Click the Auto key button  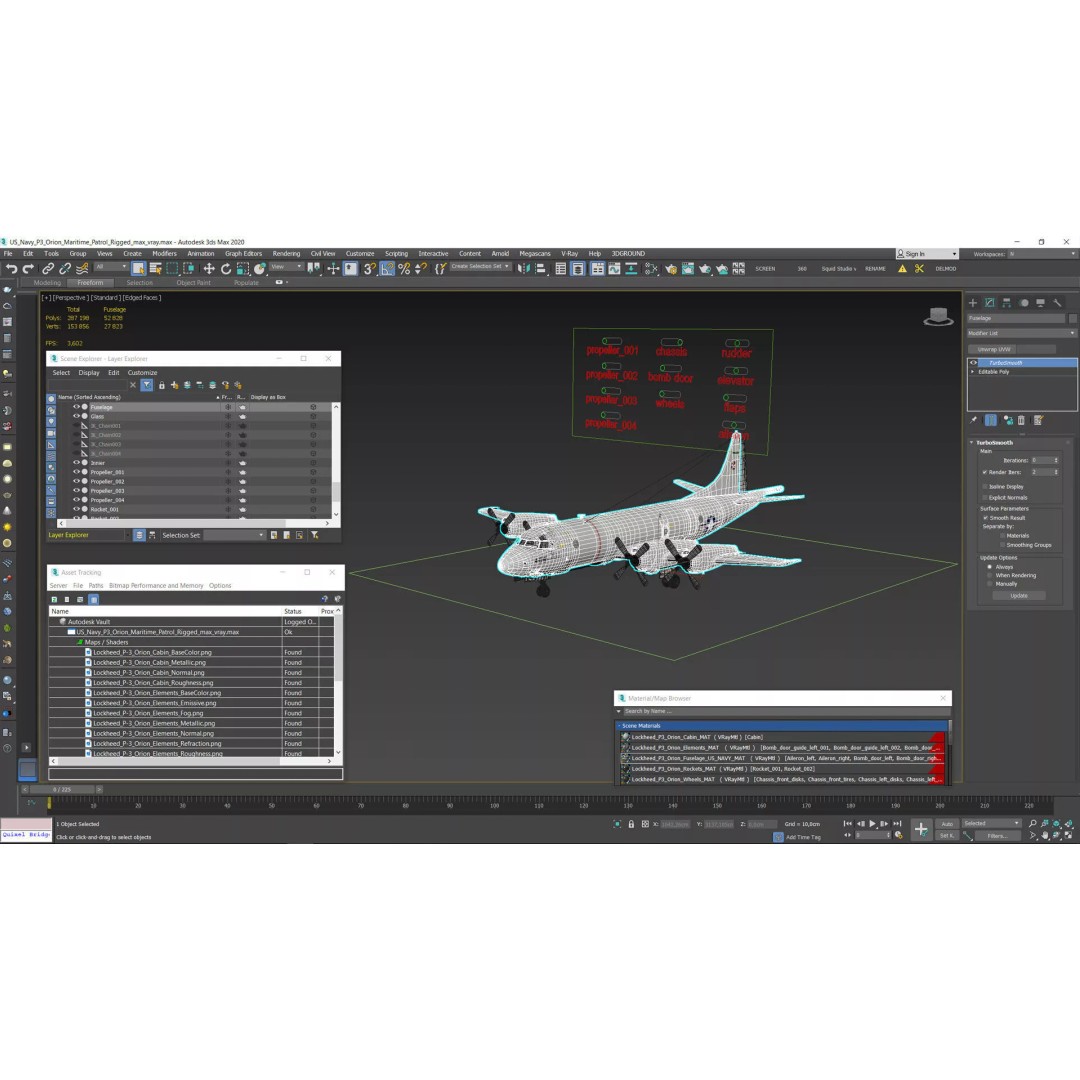(947, 824)
